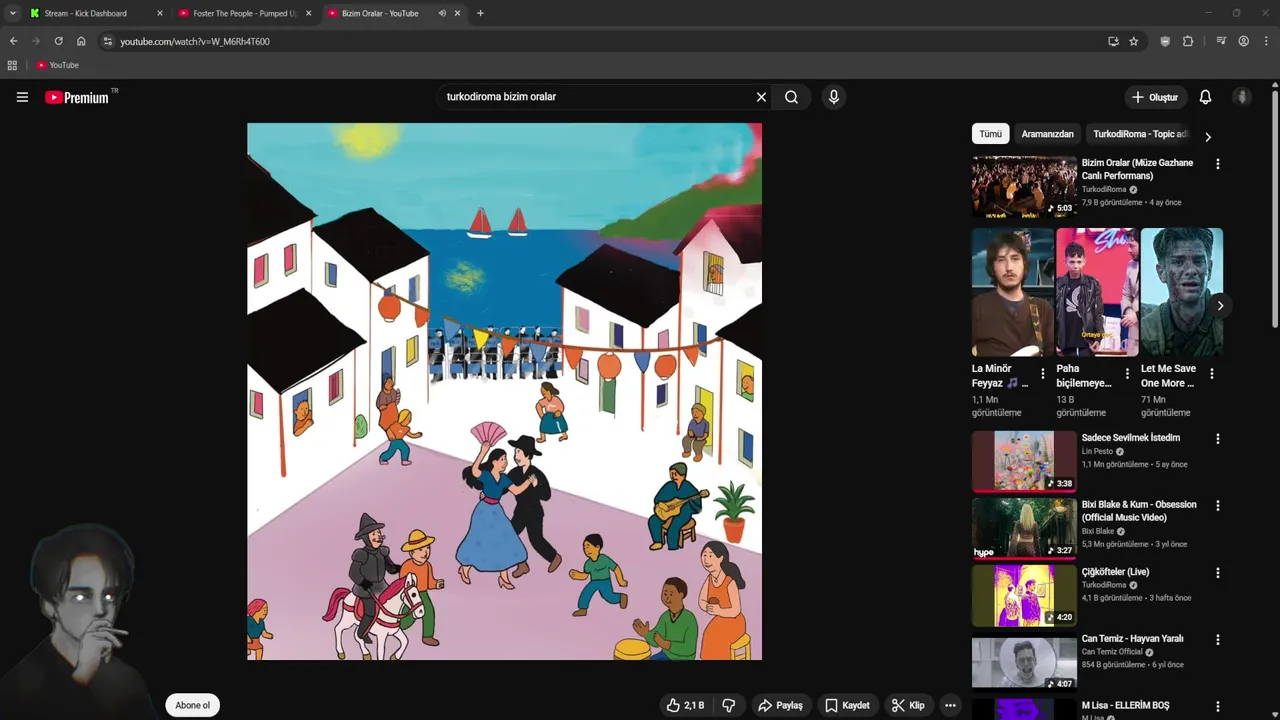Advance filter chips with right chevron

[1207, 137]
